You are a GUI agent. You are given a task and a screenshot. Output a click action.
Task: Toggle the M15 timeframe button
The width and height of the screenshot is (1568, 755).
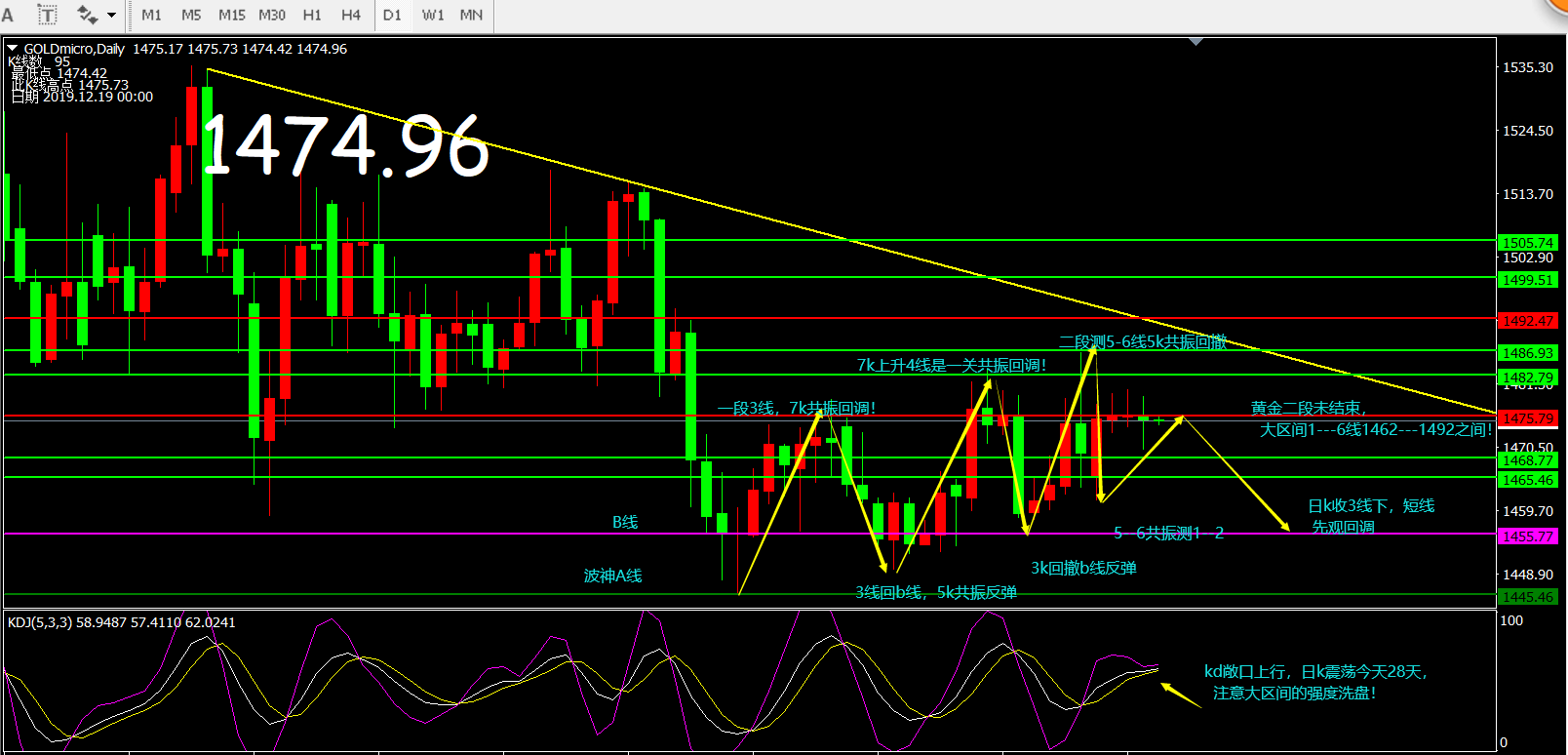click(232, 15)
